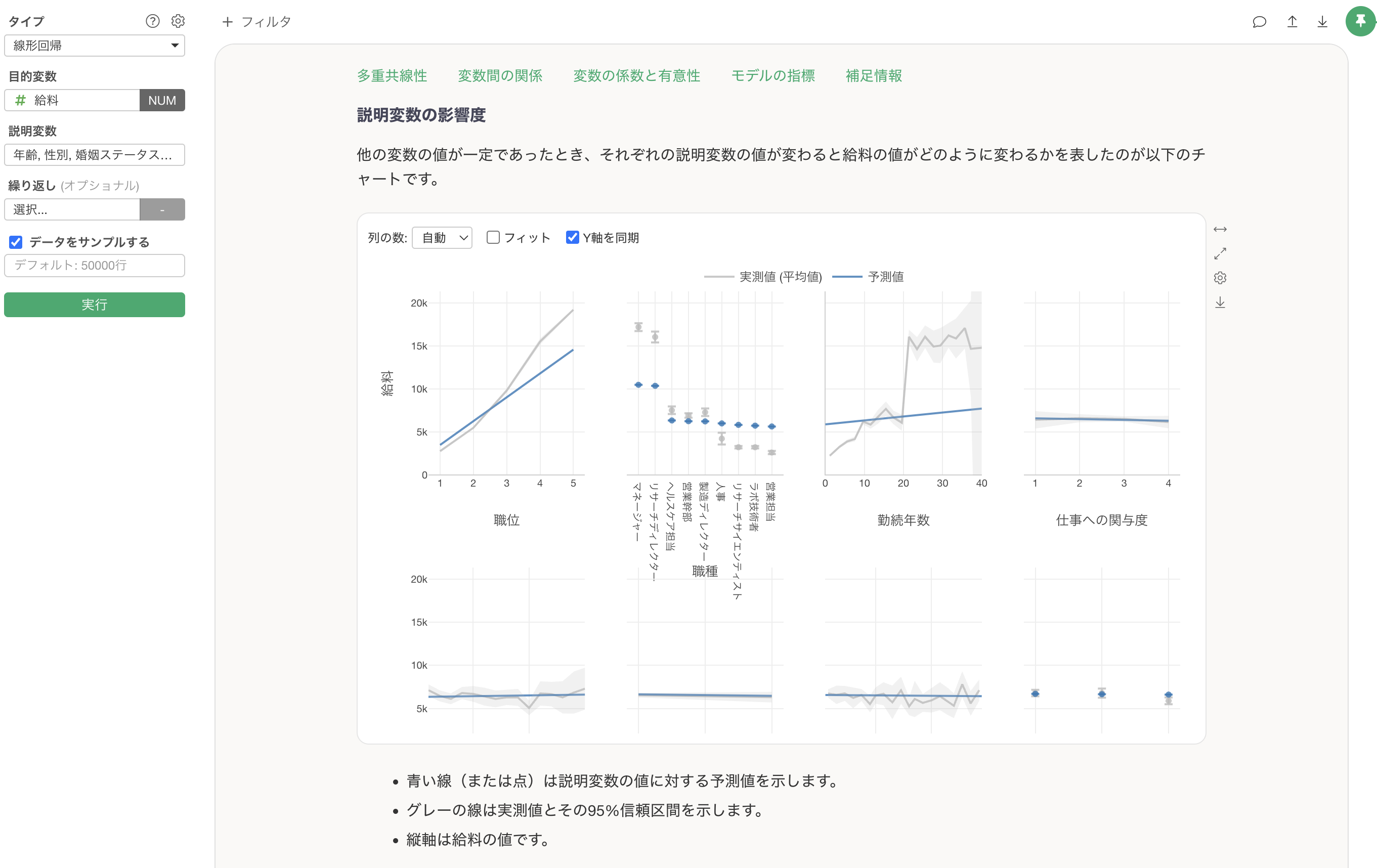Enable the フィット checkbox

tap(493, 237)
